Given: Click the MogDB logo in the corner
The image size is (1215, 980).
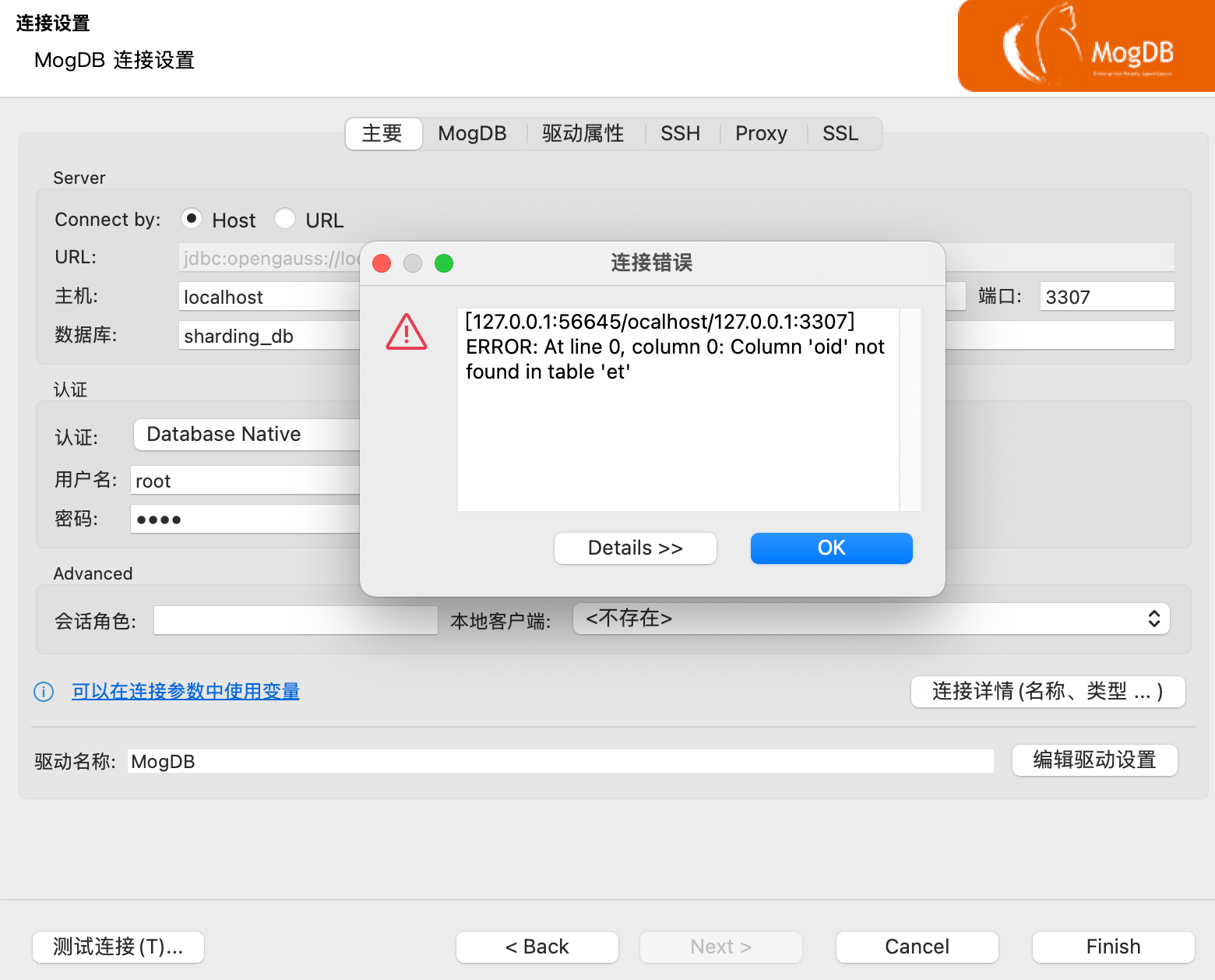Looking at the screenshot, I should 1085,45.
